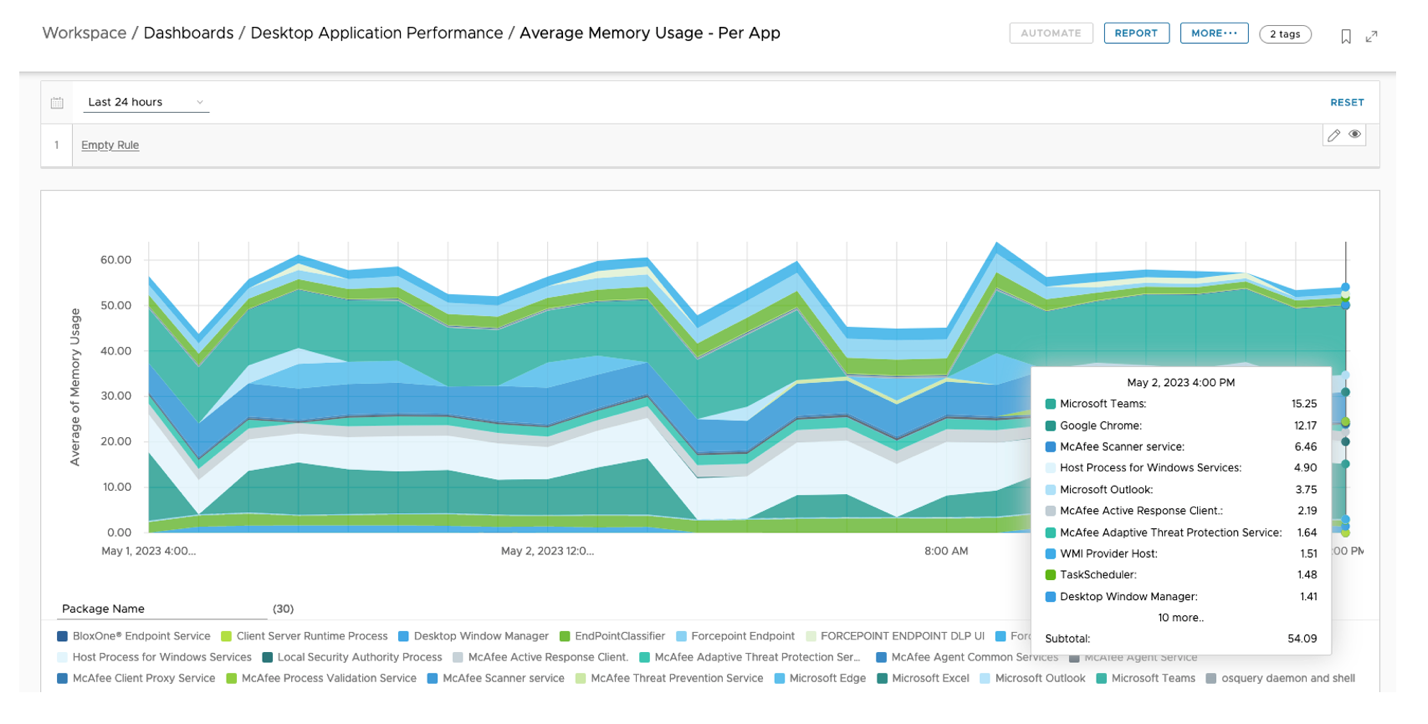Edit the filter rule with the pencil icon
The width and height of the screenshot is (1428, 724).
(x=1333, y=135)
